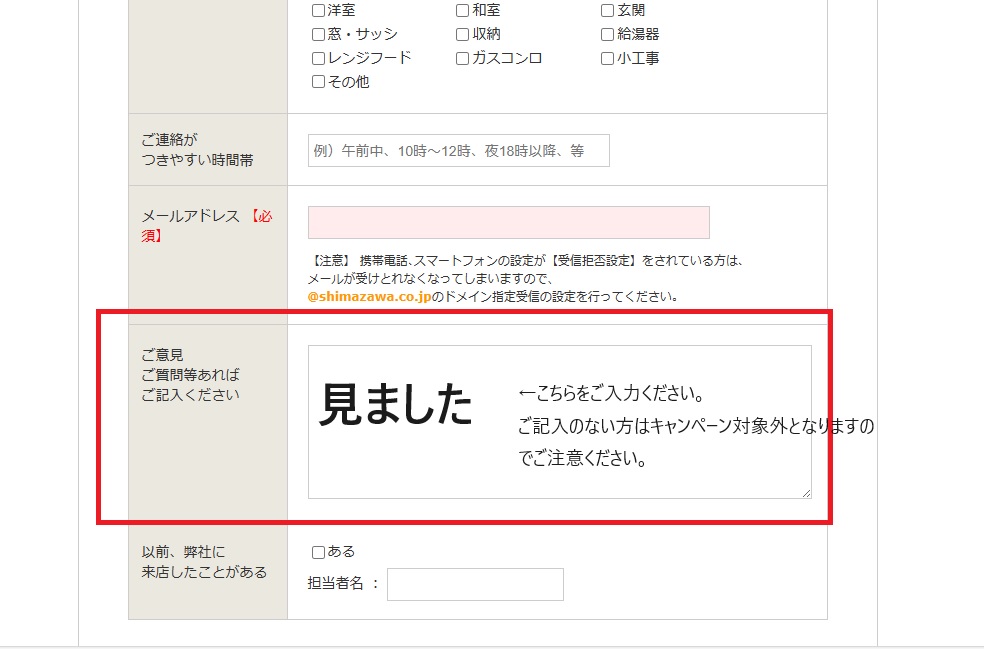Click the 以前、弊社に来店したことがある label
This screenshot has width=984, height=649.
[x=204, y=562]
